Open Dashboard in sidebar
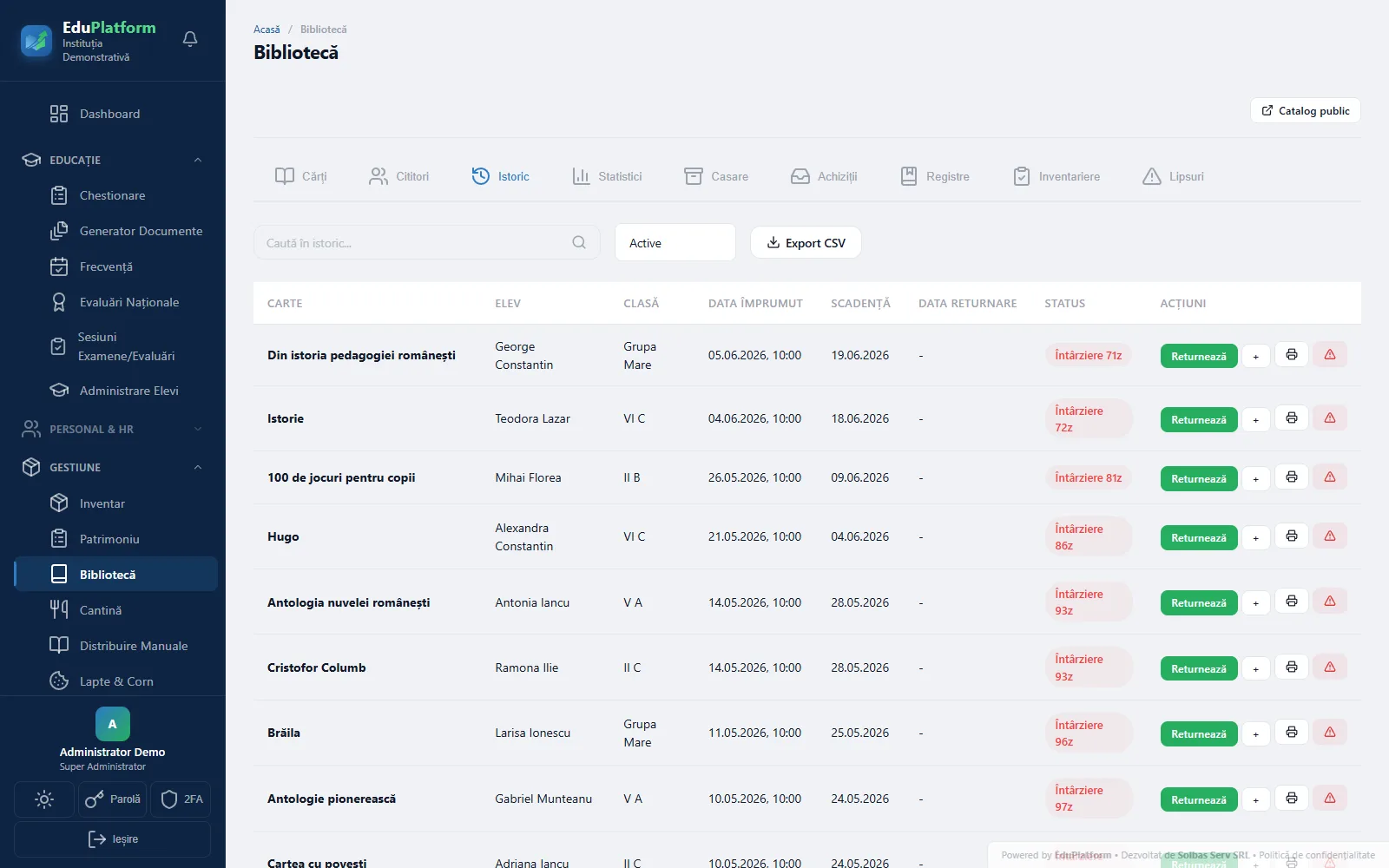Viewport: 1389px width, 868px height. pos(115,114)
